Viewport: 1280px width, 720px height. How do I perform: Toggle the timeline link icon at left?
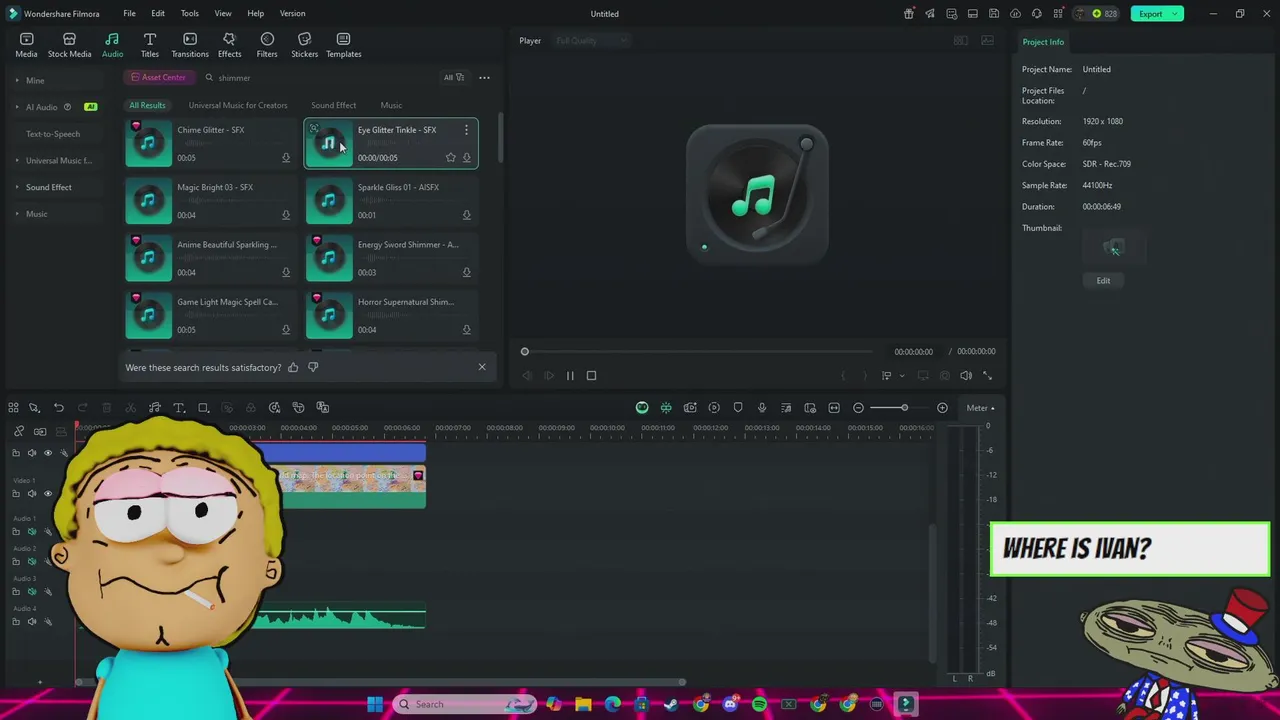[19, 431]
